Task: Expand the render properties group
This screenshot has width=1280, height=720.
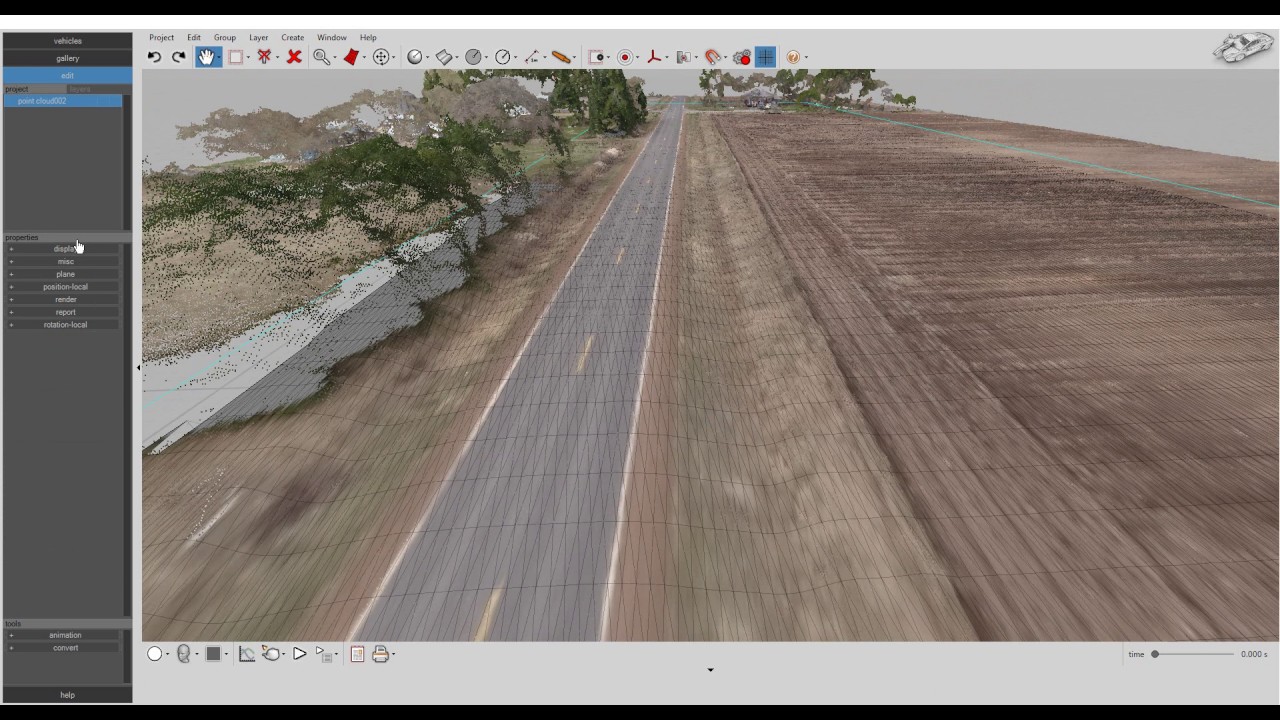Action: (65, 300)
